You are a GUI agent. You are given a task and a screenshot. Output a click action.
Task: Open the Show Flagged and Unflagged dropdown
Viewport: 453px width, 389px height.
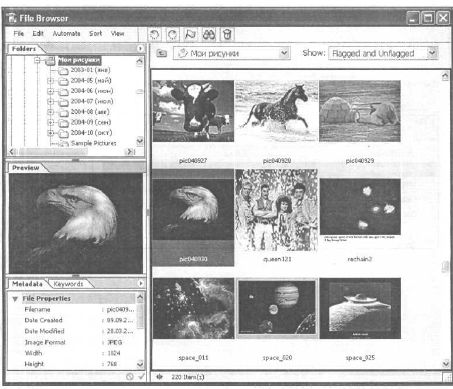point(383,53)
